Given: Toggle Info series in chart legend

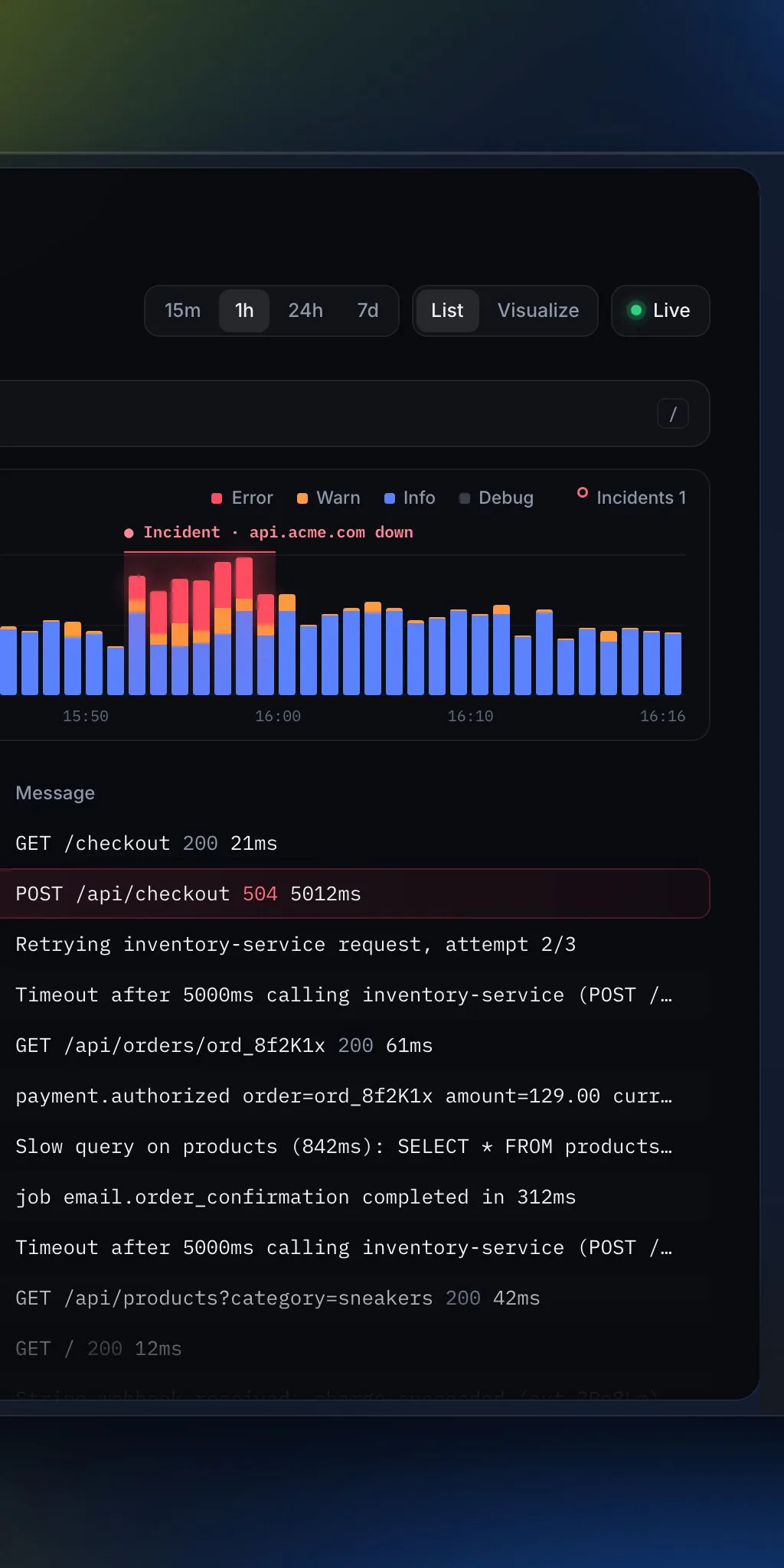Looking at the screenshot, I should [x=410, y=498].
